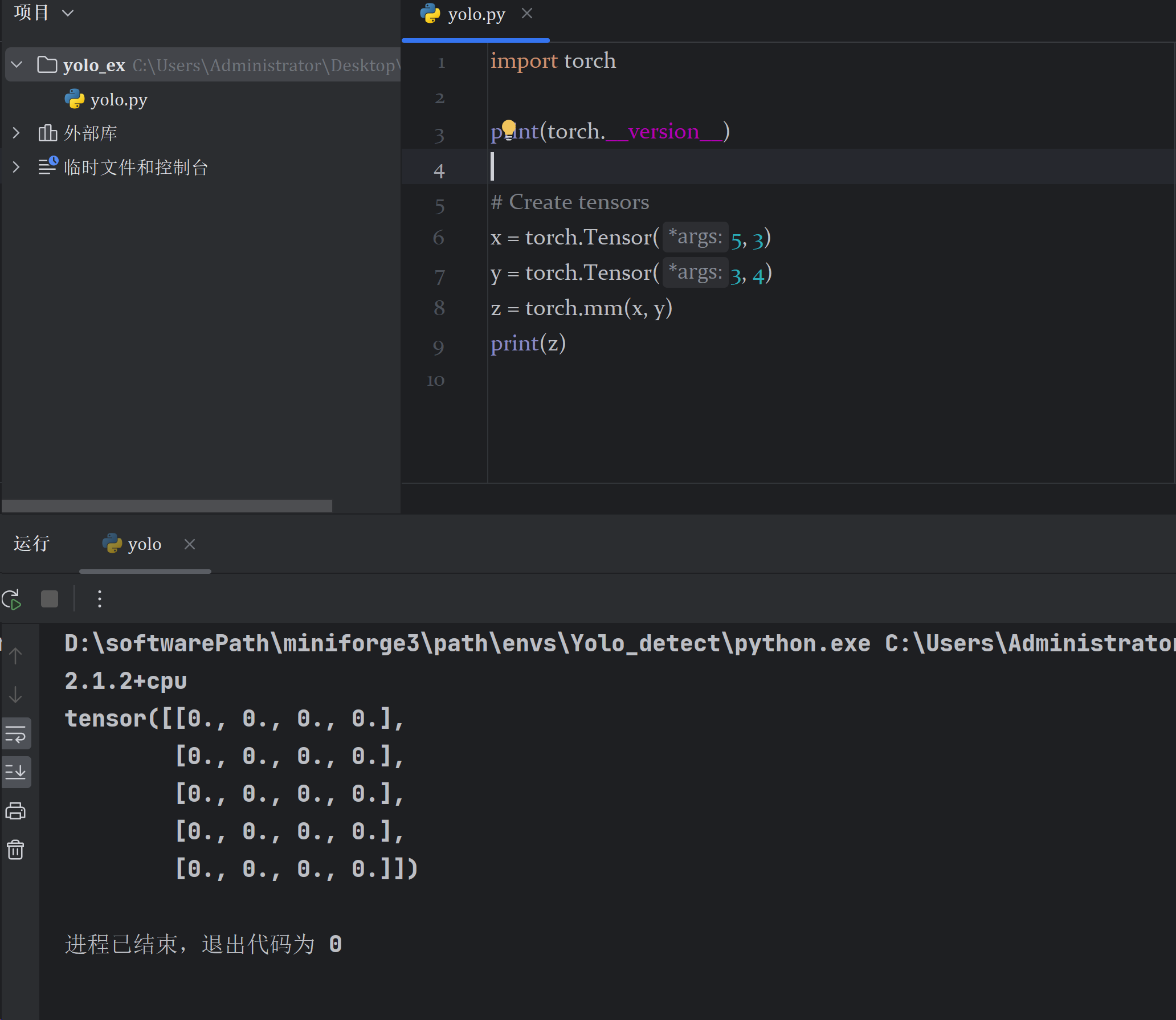Open the 项目 view dropdown
Viewport: 1176px width, 1020px height.
pos(68,13)
